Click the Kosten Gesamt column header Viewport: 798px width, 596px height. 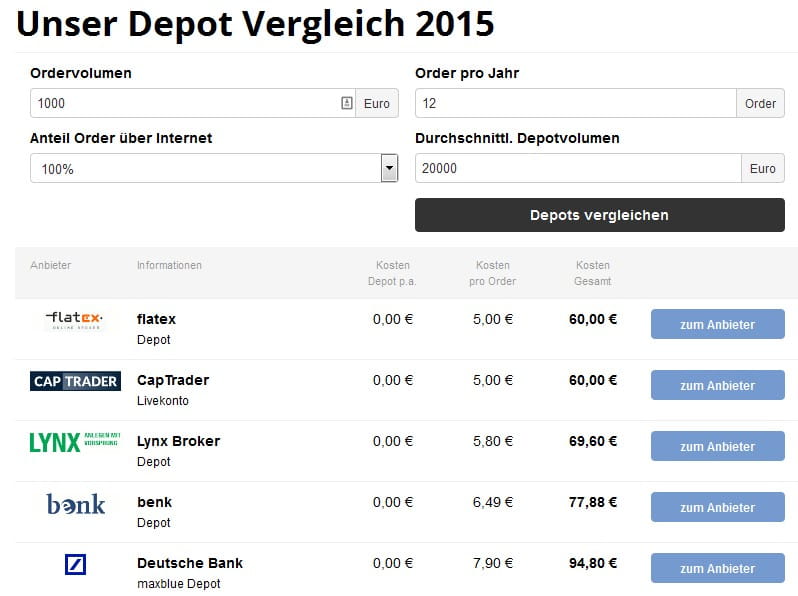(592, 273)
